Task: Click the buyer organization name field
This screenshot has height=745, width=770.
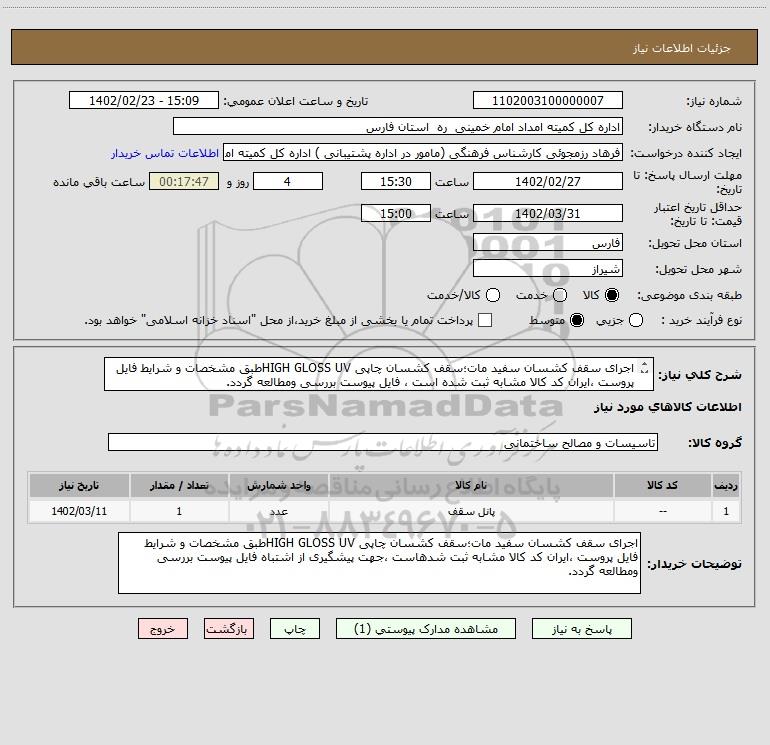Action: (398, 127)
